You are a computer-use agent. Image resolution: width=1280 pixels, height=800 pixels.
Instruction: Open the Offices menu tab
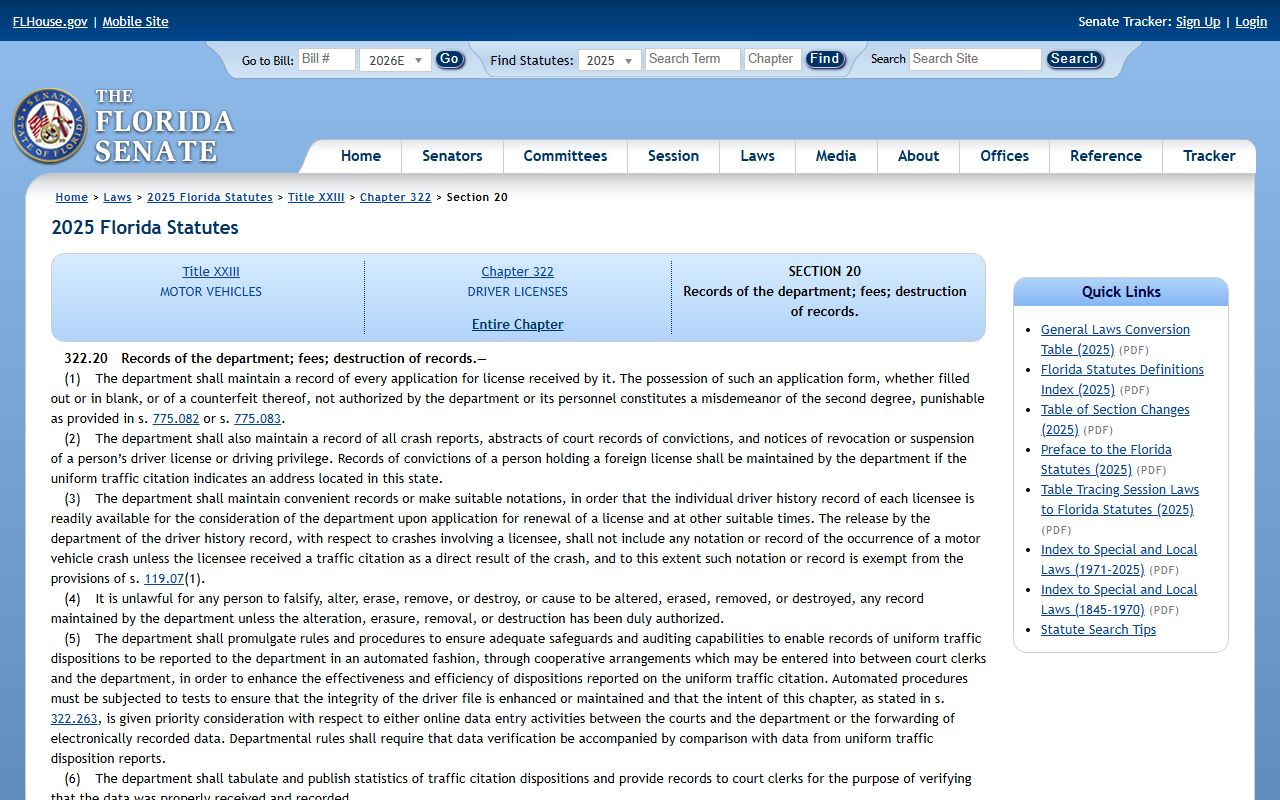tap(1004, 156)
